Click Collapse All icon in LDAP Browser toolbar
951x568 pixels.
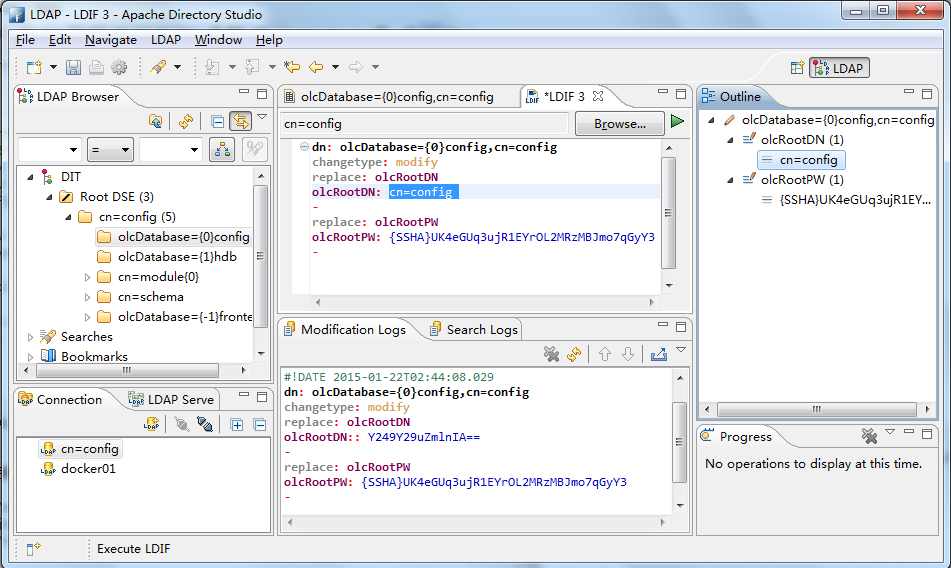217,121
